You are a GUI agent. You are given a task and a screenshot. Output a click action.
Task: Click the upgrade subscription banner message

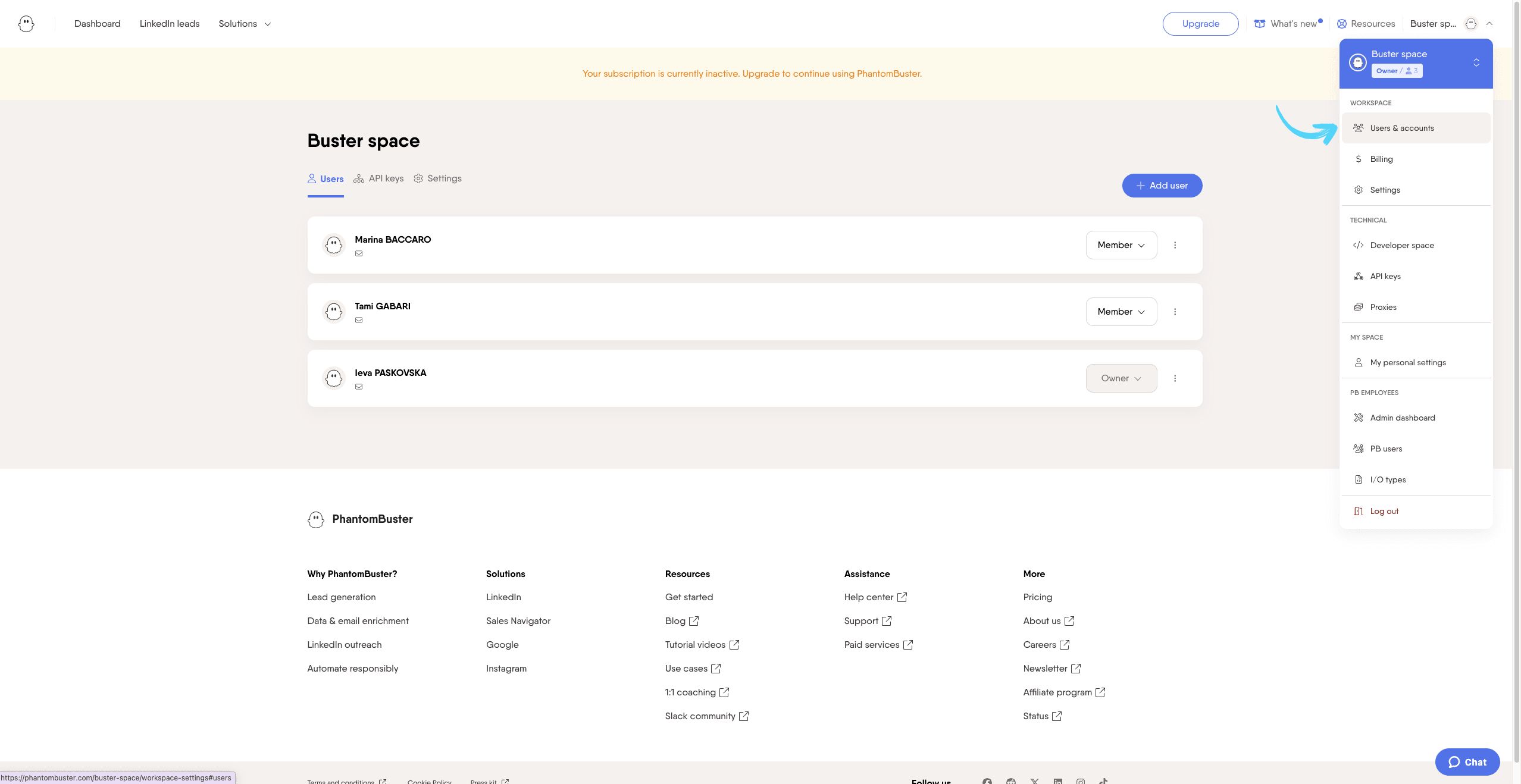(752, 74)
